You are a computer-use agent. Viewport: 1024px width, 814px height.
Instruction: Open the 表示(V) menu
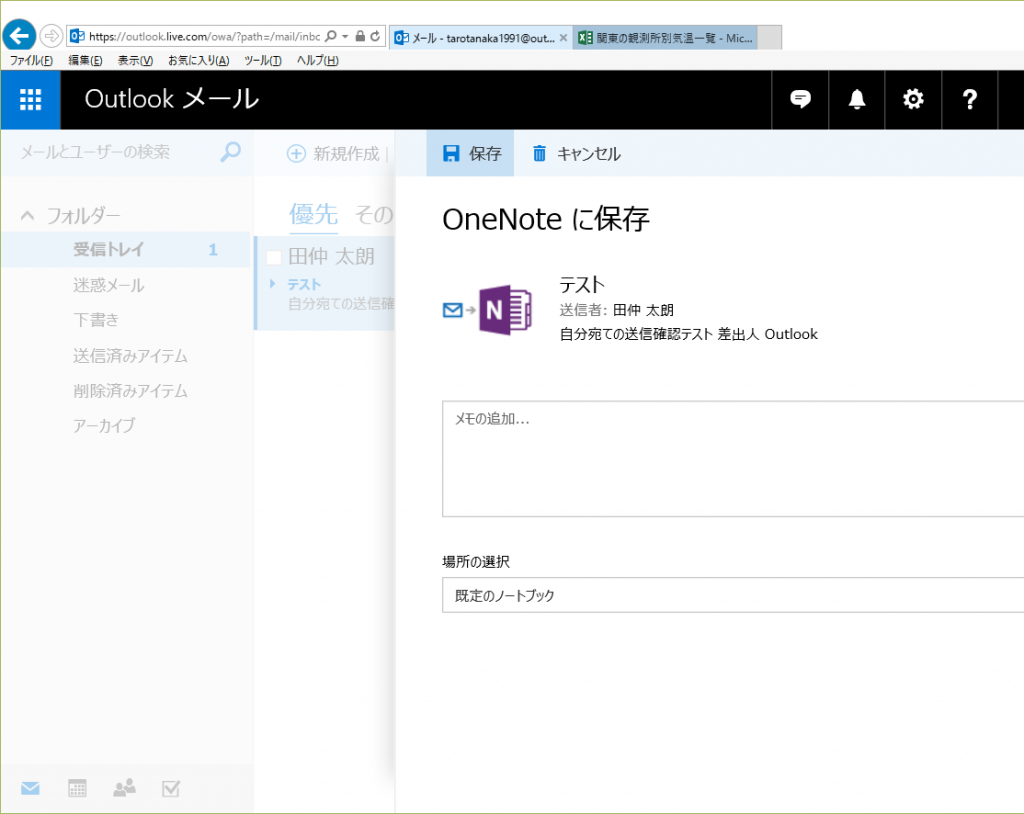click(135, 60)
